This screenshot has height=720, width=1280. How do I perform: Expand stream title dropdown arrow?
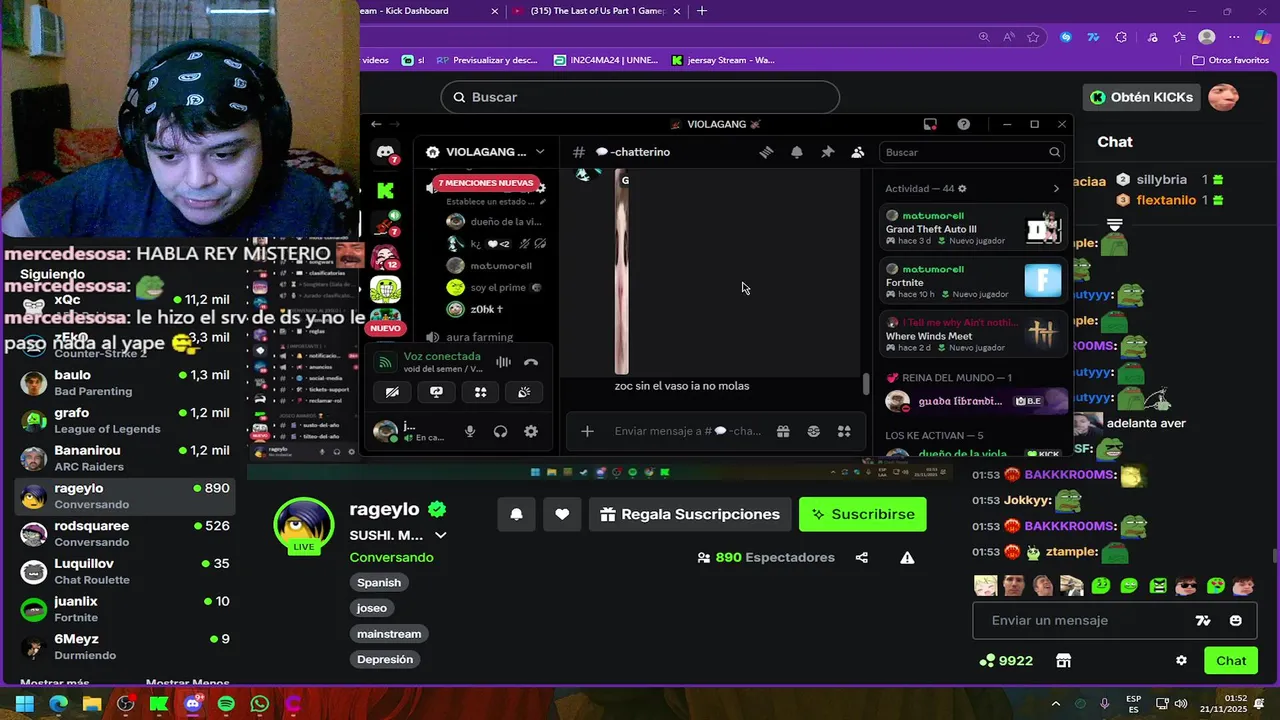(440, 535)
